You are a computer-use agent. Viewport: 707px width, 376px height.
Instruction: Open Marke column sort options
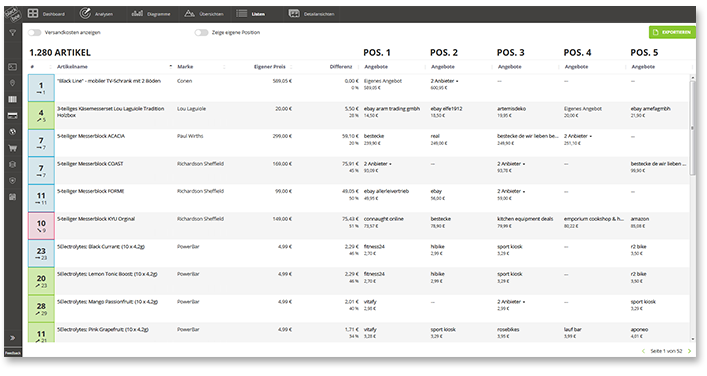[224, 67]
